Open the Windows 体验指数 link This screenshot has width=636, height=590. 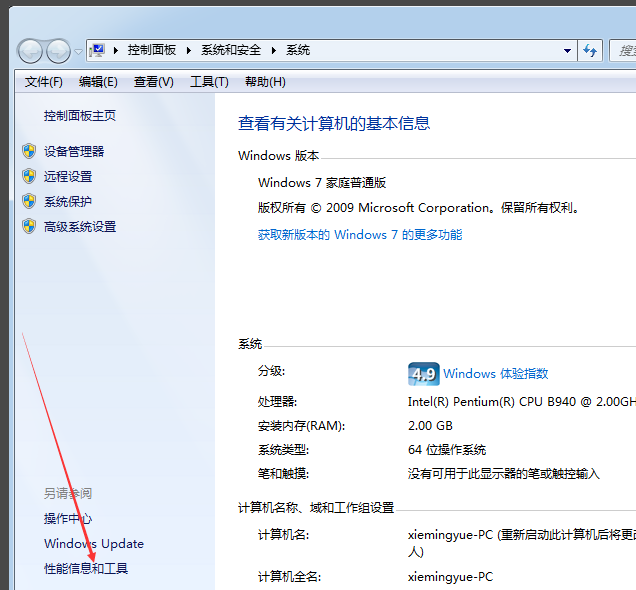(x=495, y=374)
